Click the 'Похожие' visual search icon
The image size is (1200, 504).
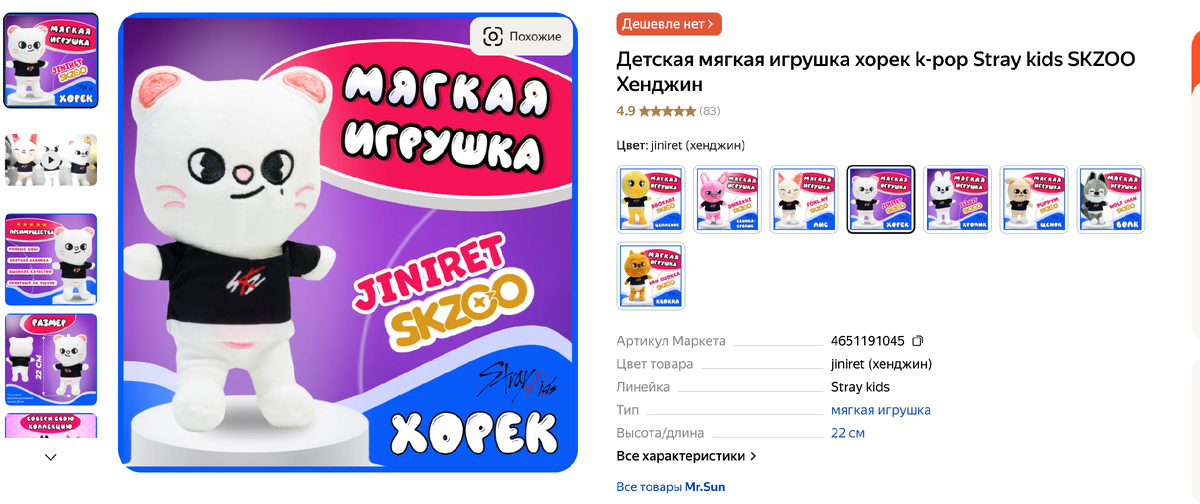click(x=521, y=36)
